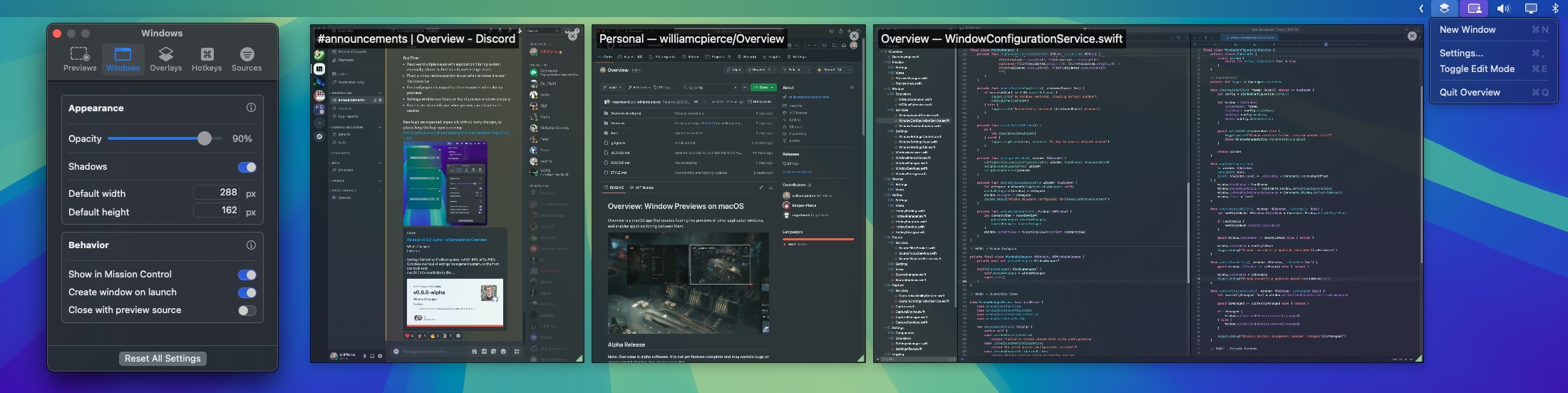Image resolution: width=1568 pixels, height=393 pixels.
Task: Click the Behavior section heading
Action: pos(88,245)
